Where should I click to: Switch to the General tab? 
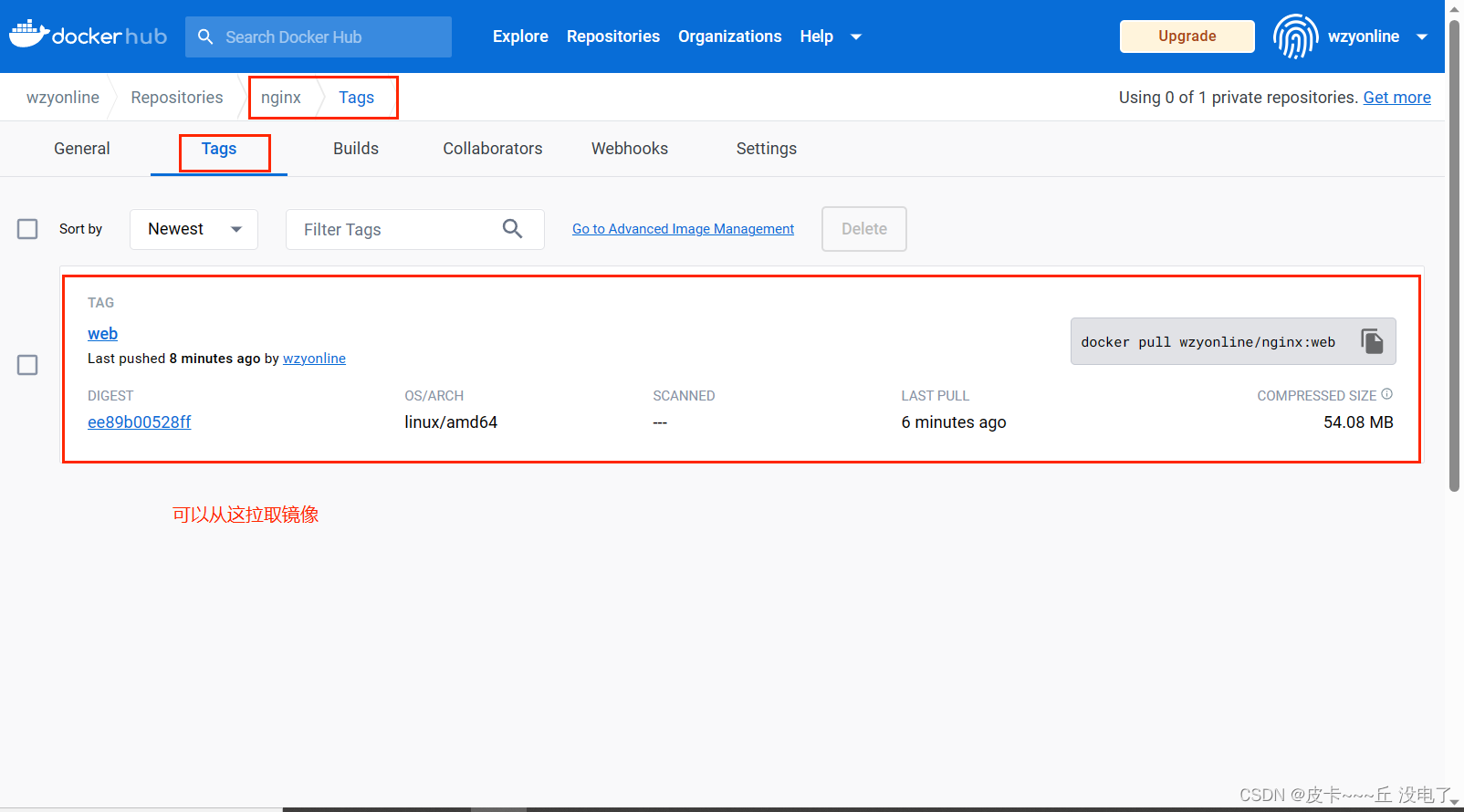point(82,149)
